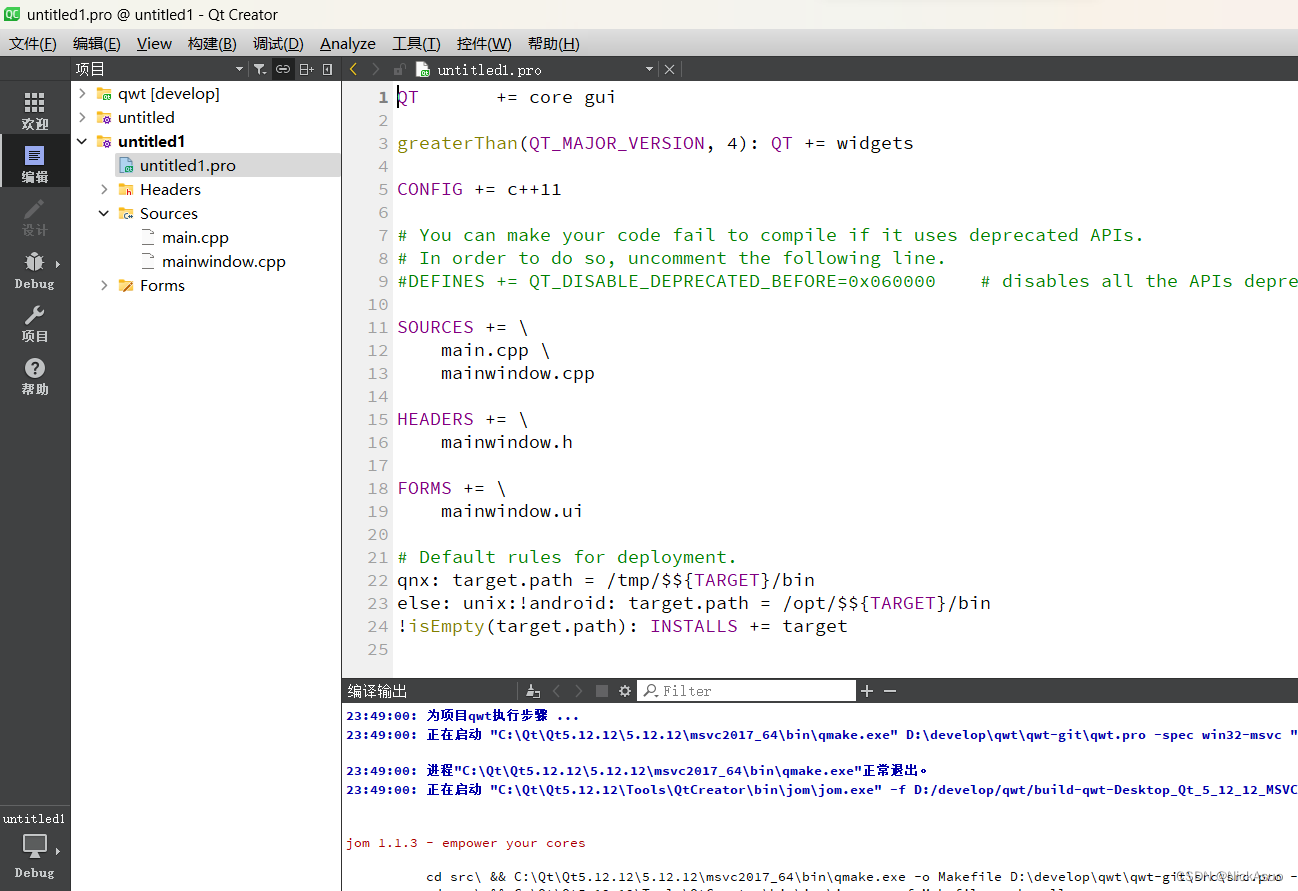Viewport: 1298px width, 891px height.
Task: Open the 调试(D) menu
Action: tap(278, 43)
